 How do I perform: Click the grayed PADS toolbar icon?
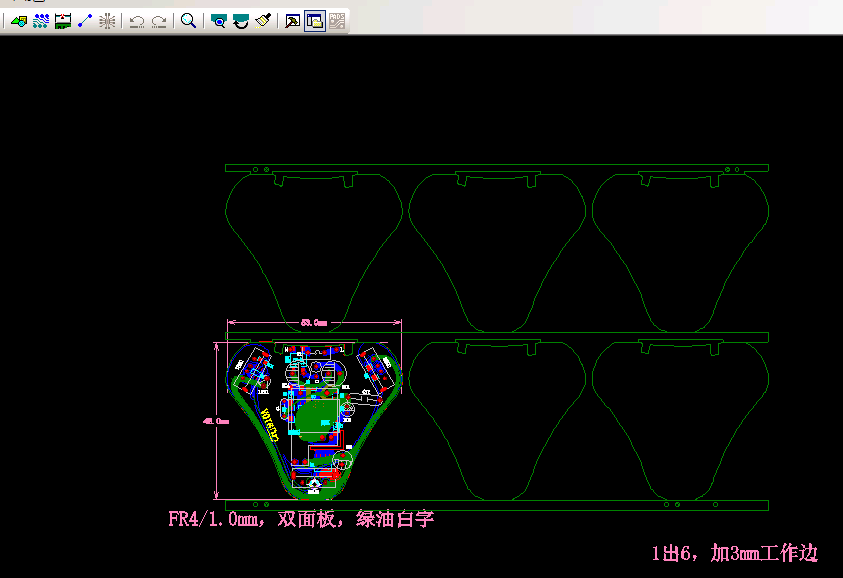(x=337, y=20)
